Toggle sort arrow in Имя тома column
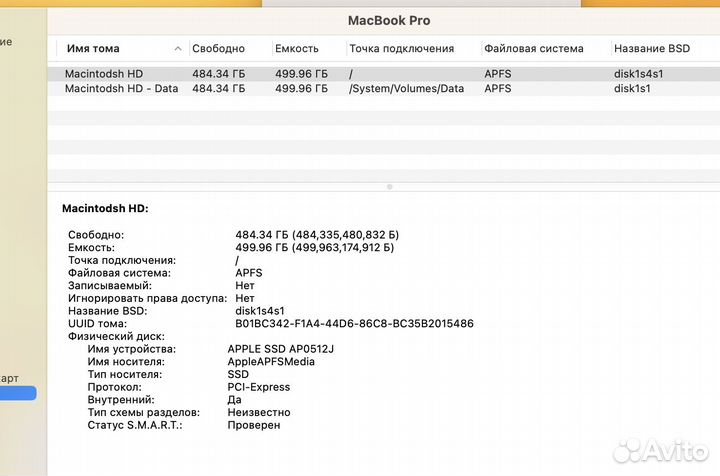 [178, 49]
